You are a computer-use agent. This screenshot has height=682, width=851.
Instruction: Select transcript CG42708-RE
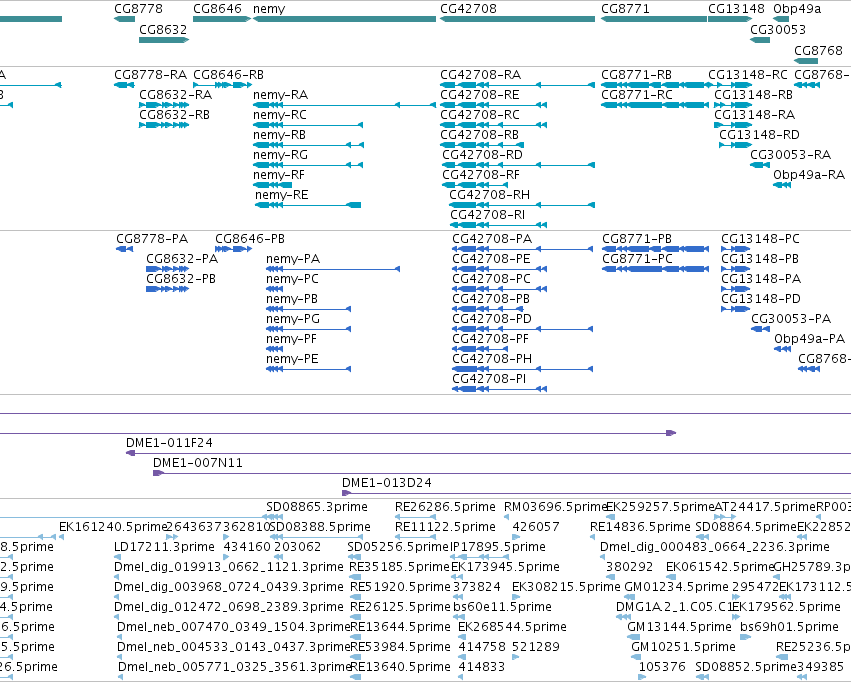point(479,94)
